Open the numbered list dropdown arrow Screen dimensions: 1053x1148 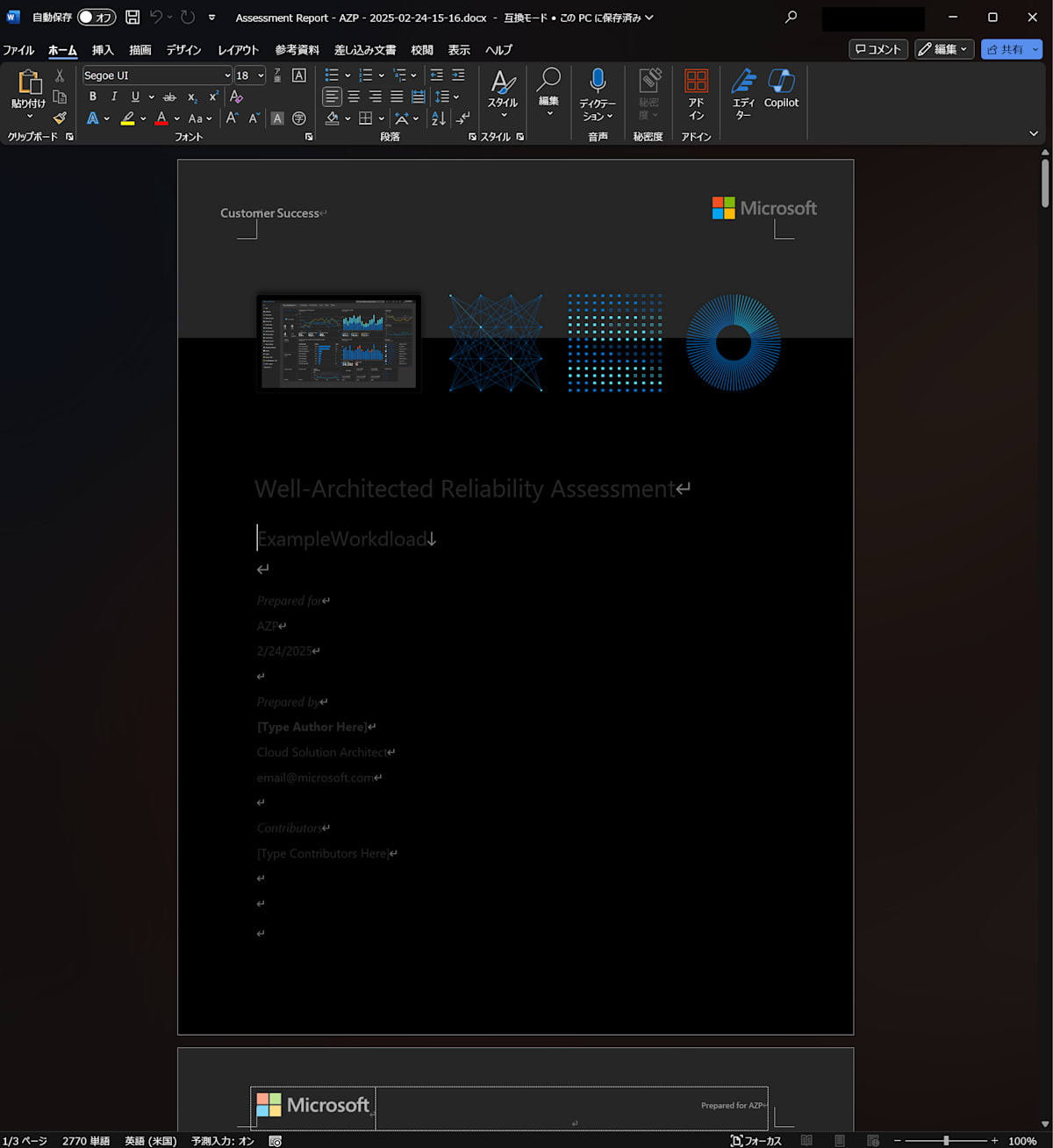coord(382,75)
